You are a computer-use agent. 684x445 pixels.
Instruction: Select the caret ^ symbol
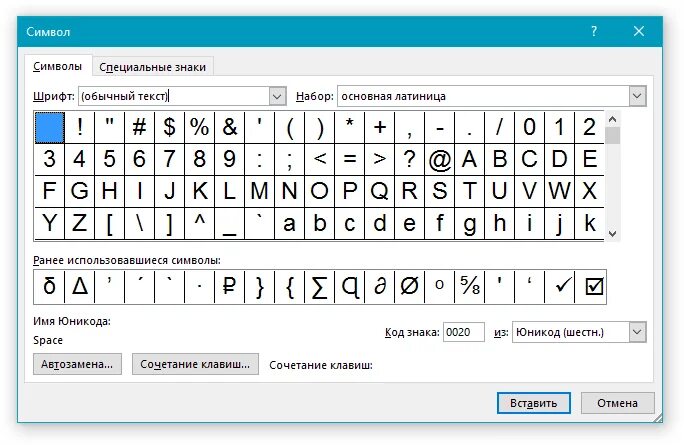coord(200,223)
